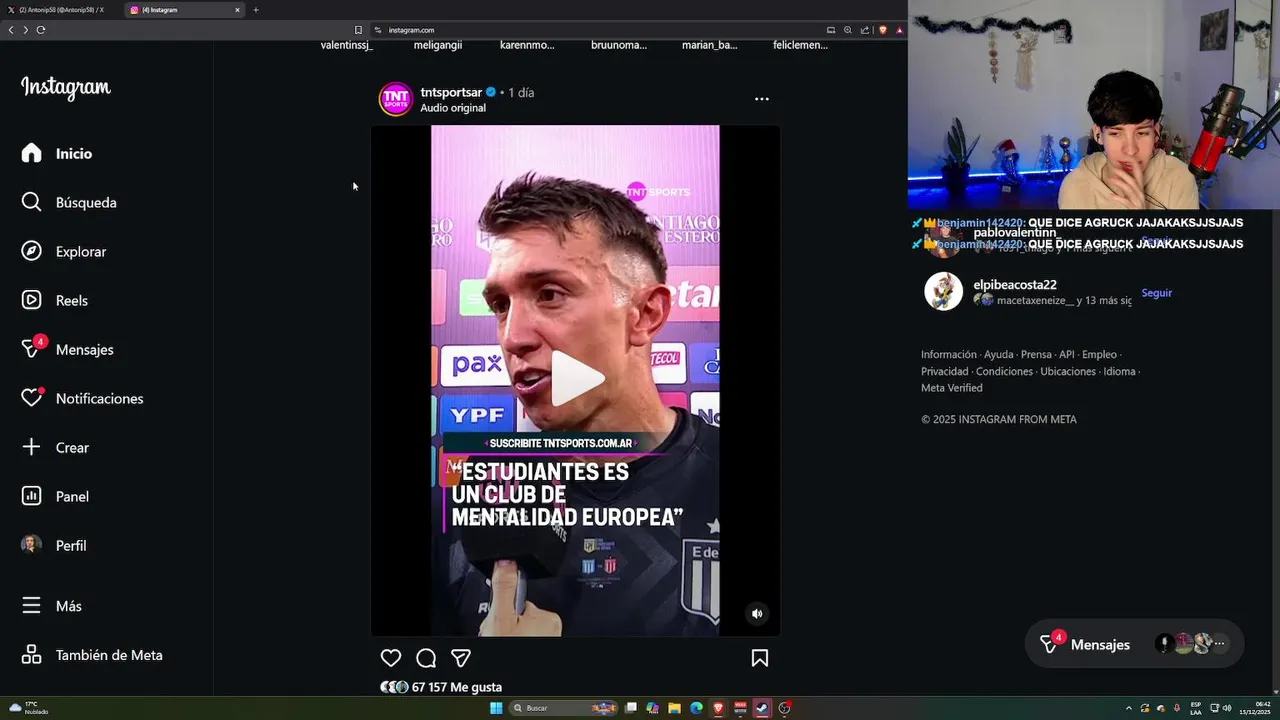Open meligangii story
This screenshot has height=720, width=1280.
click(438, 45)
